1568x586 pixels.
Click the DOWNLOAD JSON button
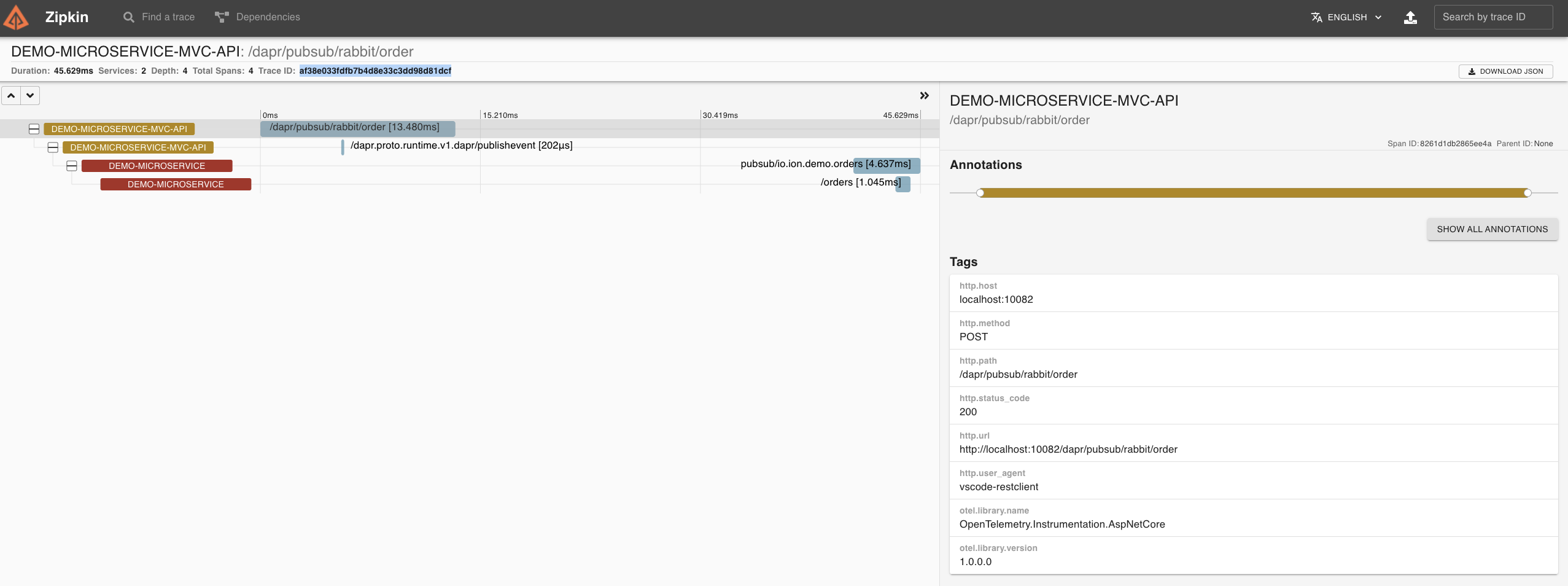1505,71
